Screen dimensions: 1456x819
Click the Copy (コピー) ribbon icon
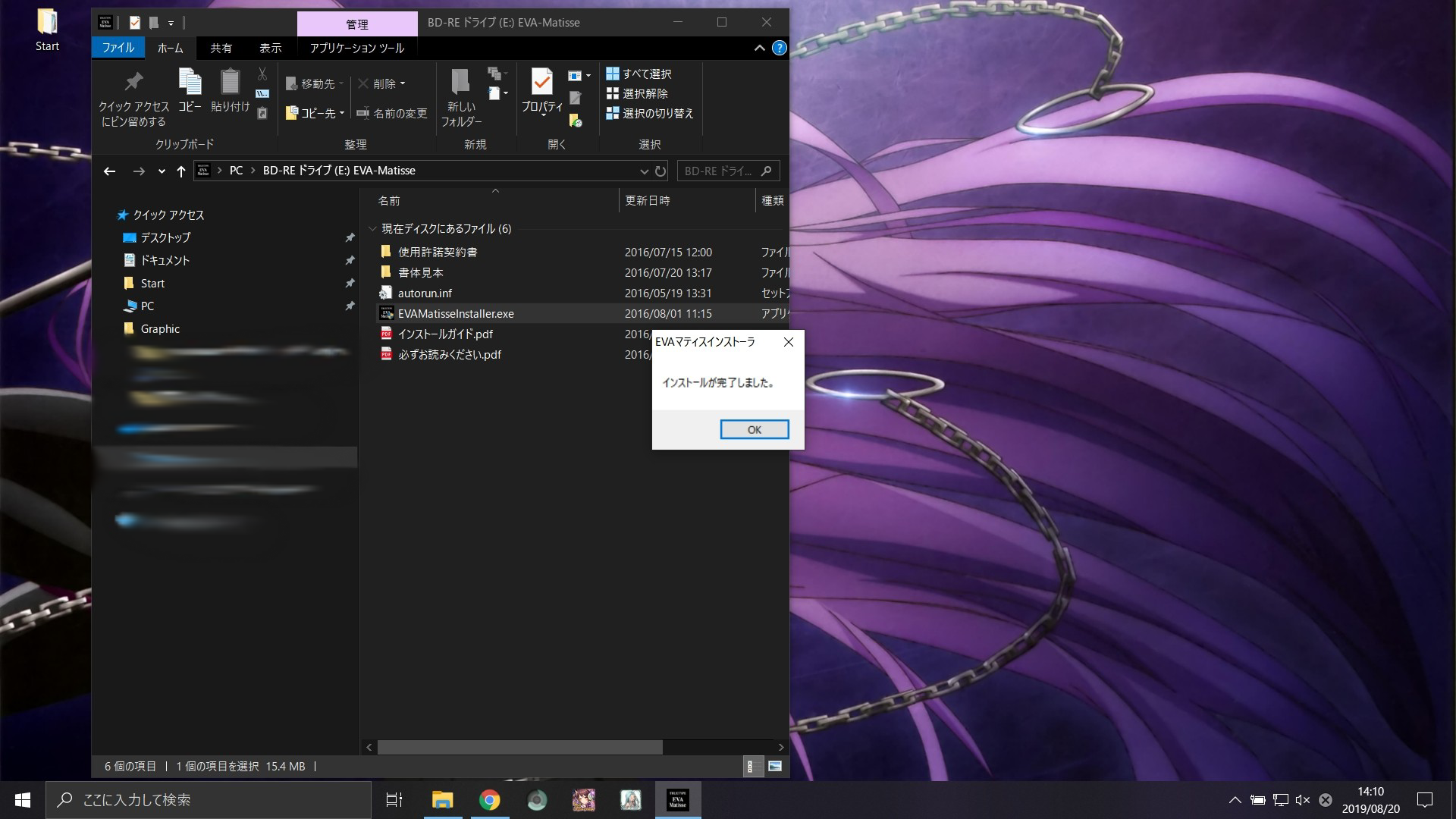pyautogui.click(x=190, y=91)
